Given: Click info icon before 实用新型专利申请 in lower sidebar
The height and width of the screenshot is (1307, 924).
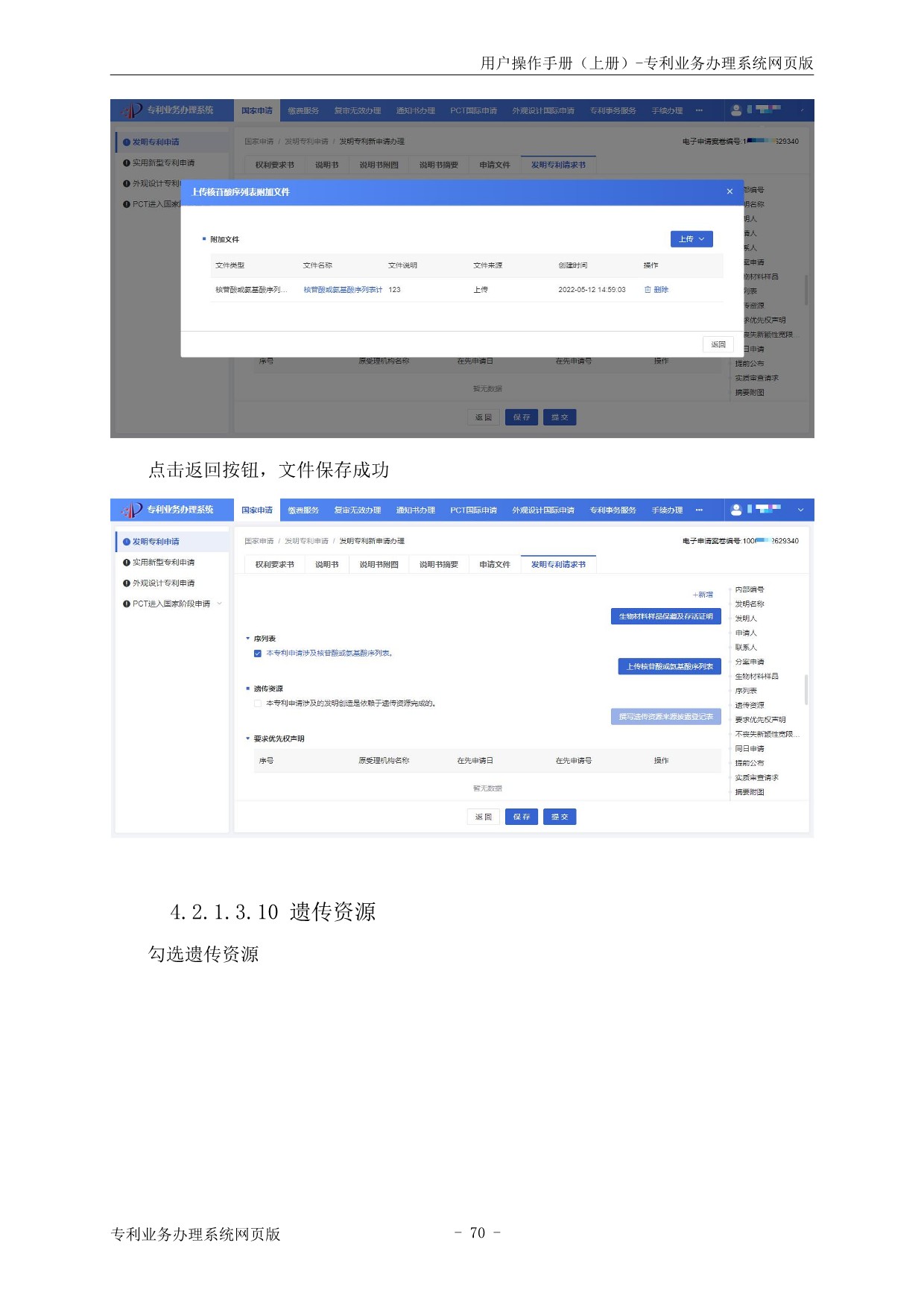Looking at the screenshot, I should pyautogui.click(x=127, y=563).
